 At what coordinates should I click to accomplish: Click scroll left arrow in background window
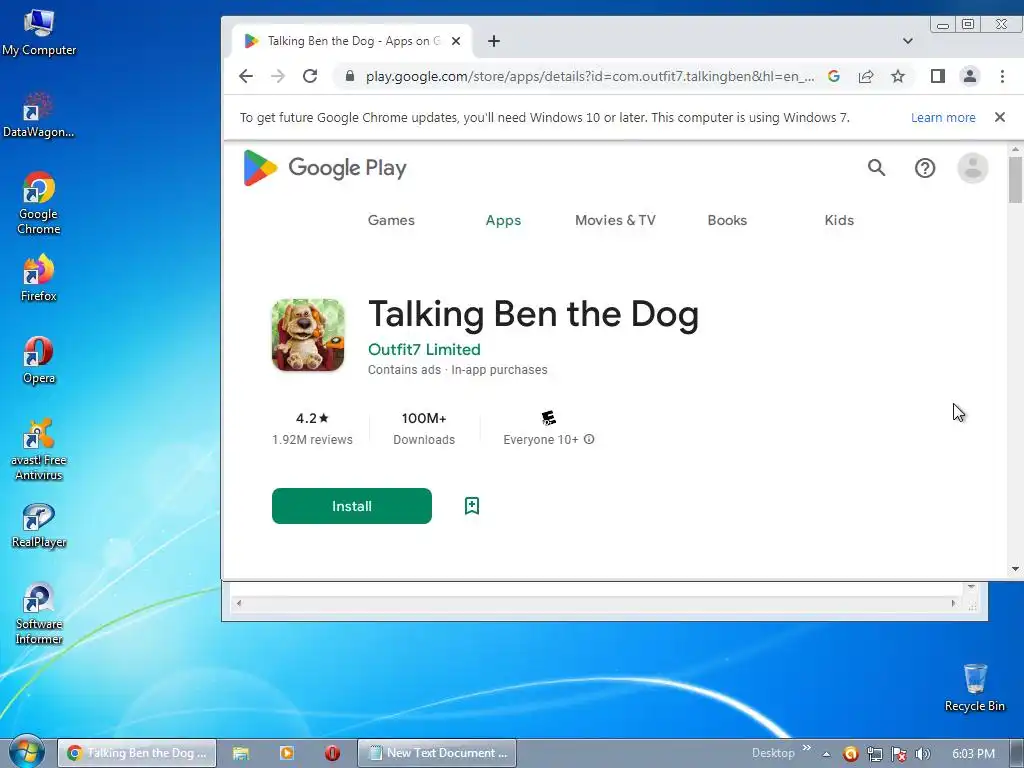click(x=239, y=603)
